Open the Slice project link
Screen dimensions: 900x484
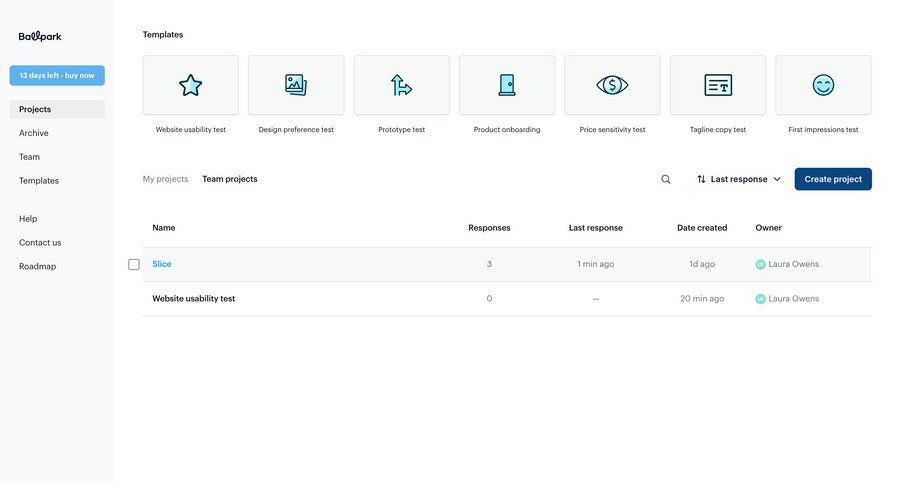(x=162, y=264)
